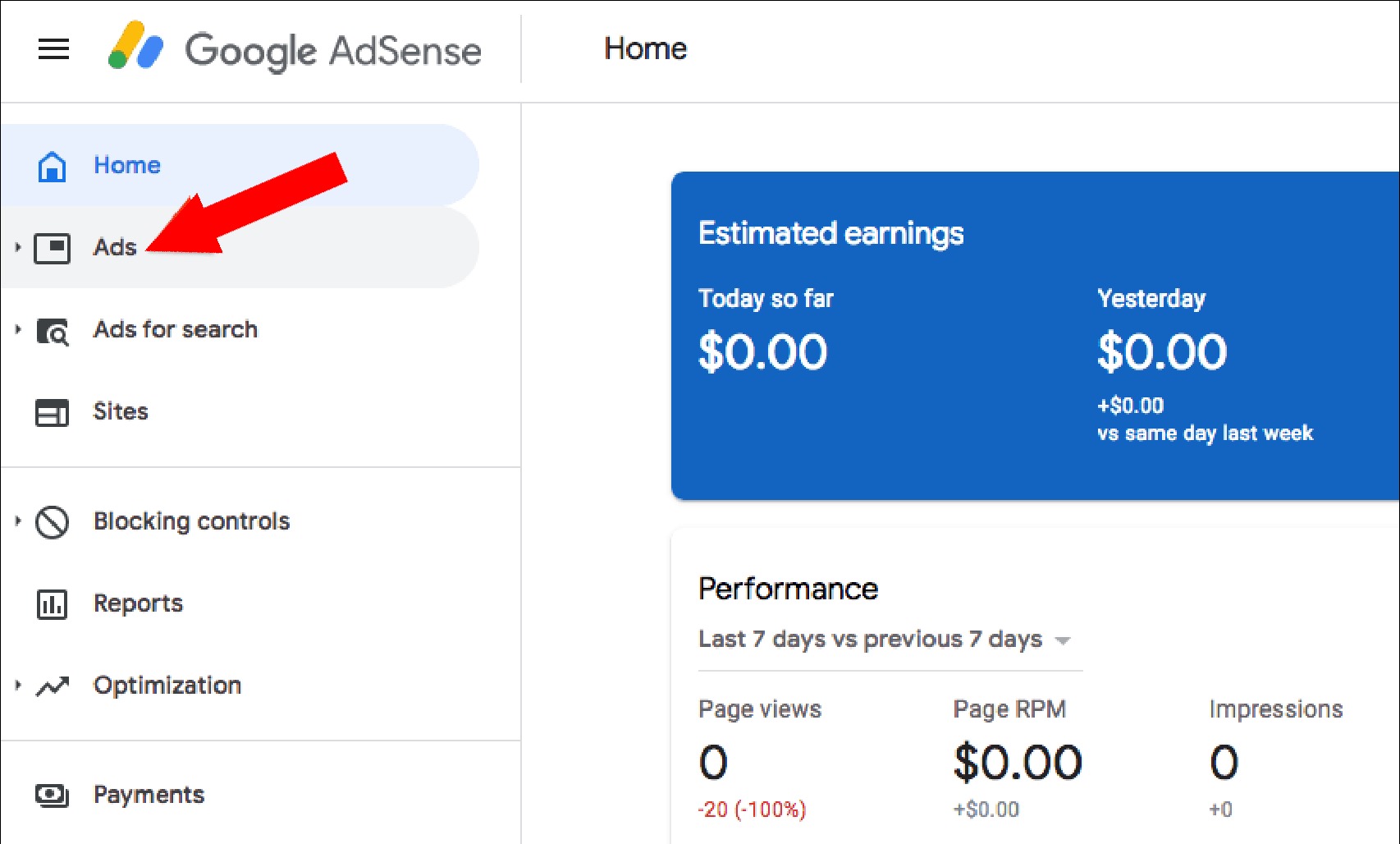Viewport: 1400px width, 844px height.
Task: Click the Reports bar chart icon
Action: (52, 604)
